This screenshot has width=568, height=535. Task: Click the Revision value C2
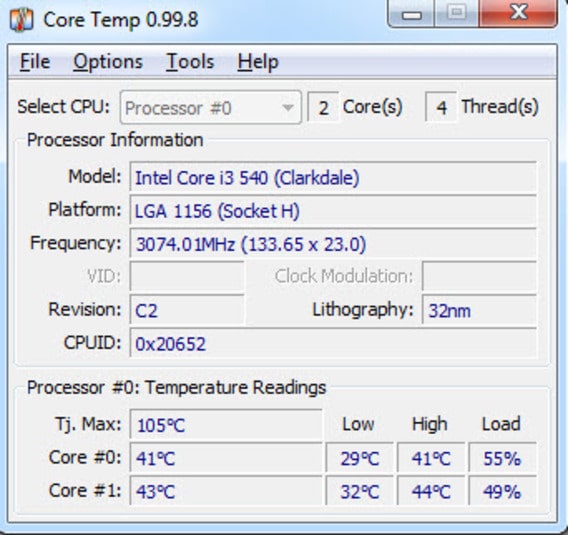[187, 310]
